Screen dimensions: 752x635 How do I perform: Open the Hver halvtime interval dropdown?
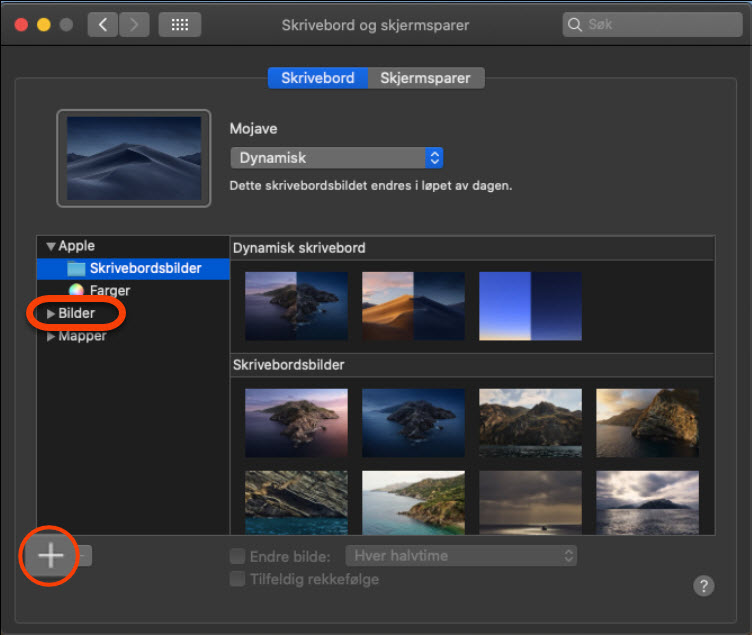pos(461,555)
